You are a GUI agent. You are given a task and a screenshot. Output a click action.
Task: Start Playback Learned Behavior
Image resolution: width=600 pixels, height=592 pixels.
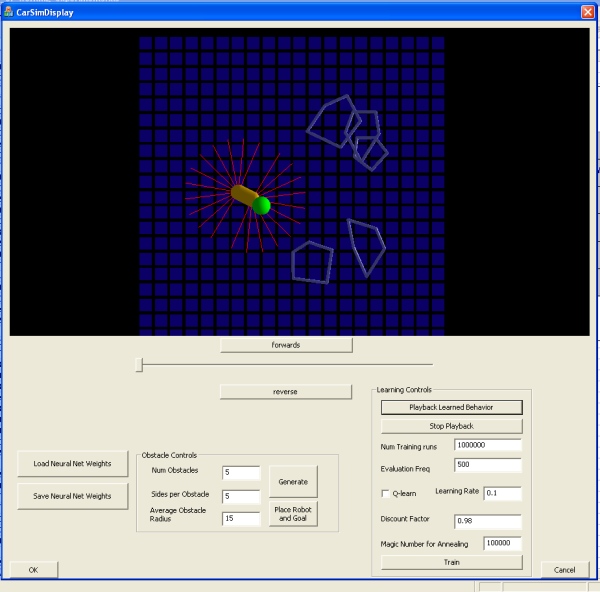click(451, 407)
